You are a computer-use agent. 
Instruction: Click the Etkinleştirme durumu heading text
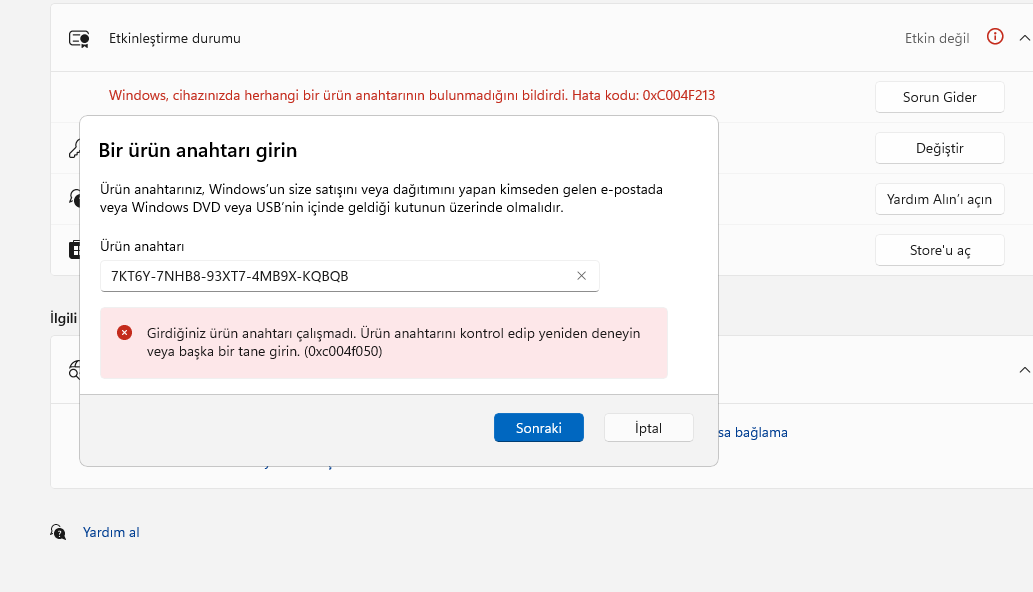[x=175, y=38]
